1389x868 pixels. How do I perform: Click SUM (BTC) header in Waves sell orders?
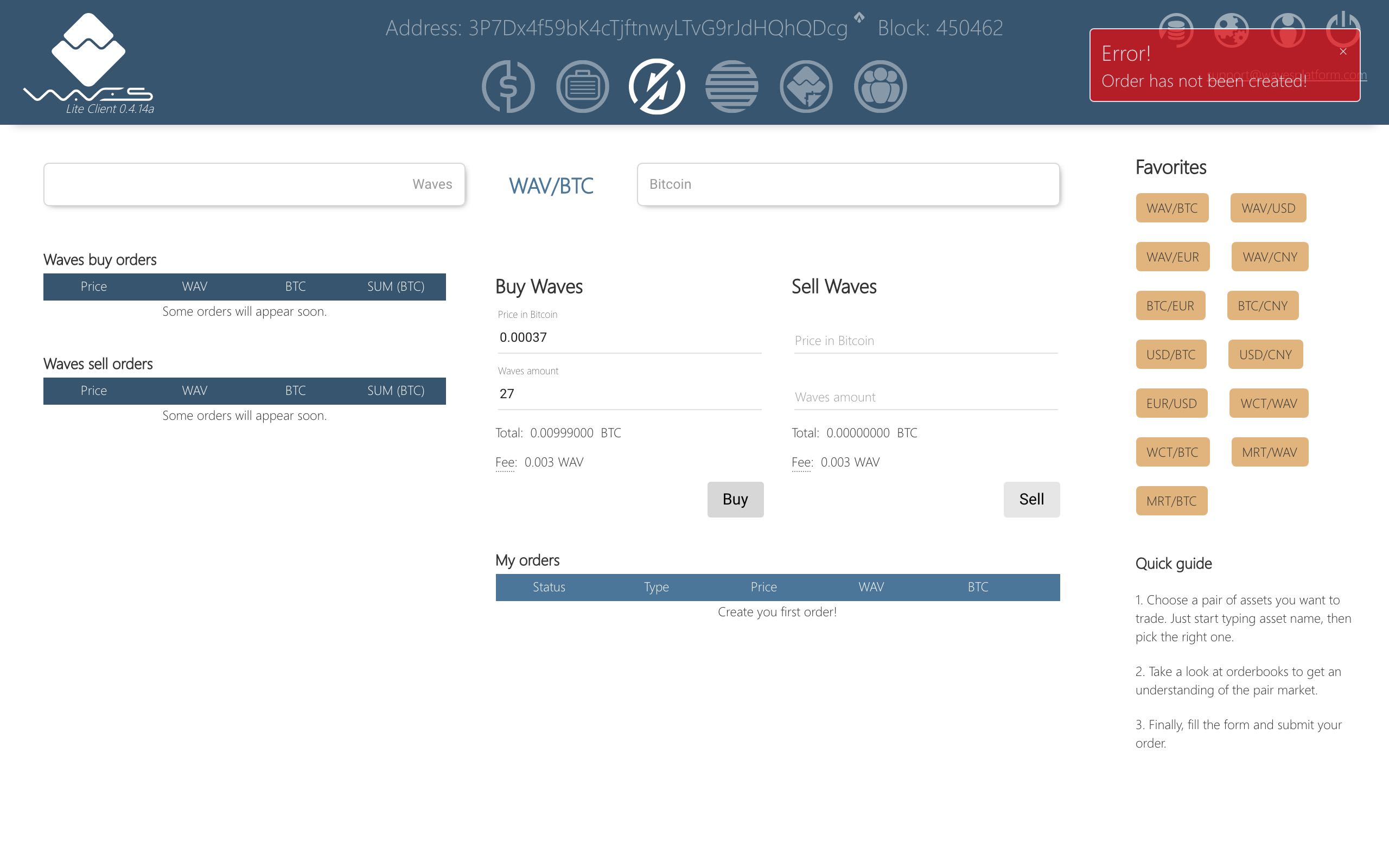tap(396, 391)
